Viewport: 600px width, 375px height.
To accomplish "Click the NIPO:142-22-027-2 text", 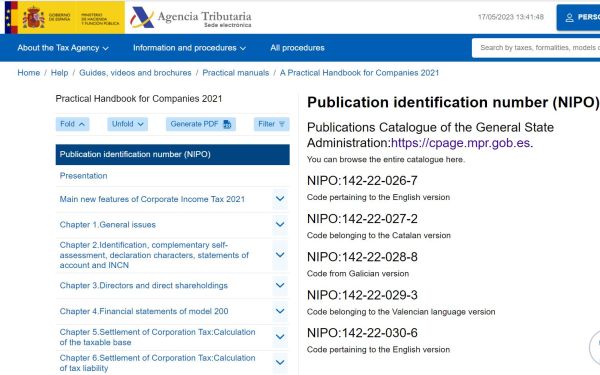I will pyautogui.click(x=362, y=219).
